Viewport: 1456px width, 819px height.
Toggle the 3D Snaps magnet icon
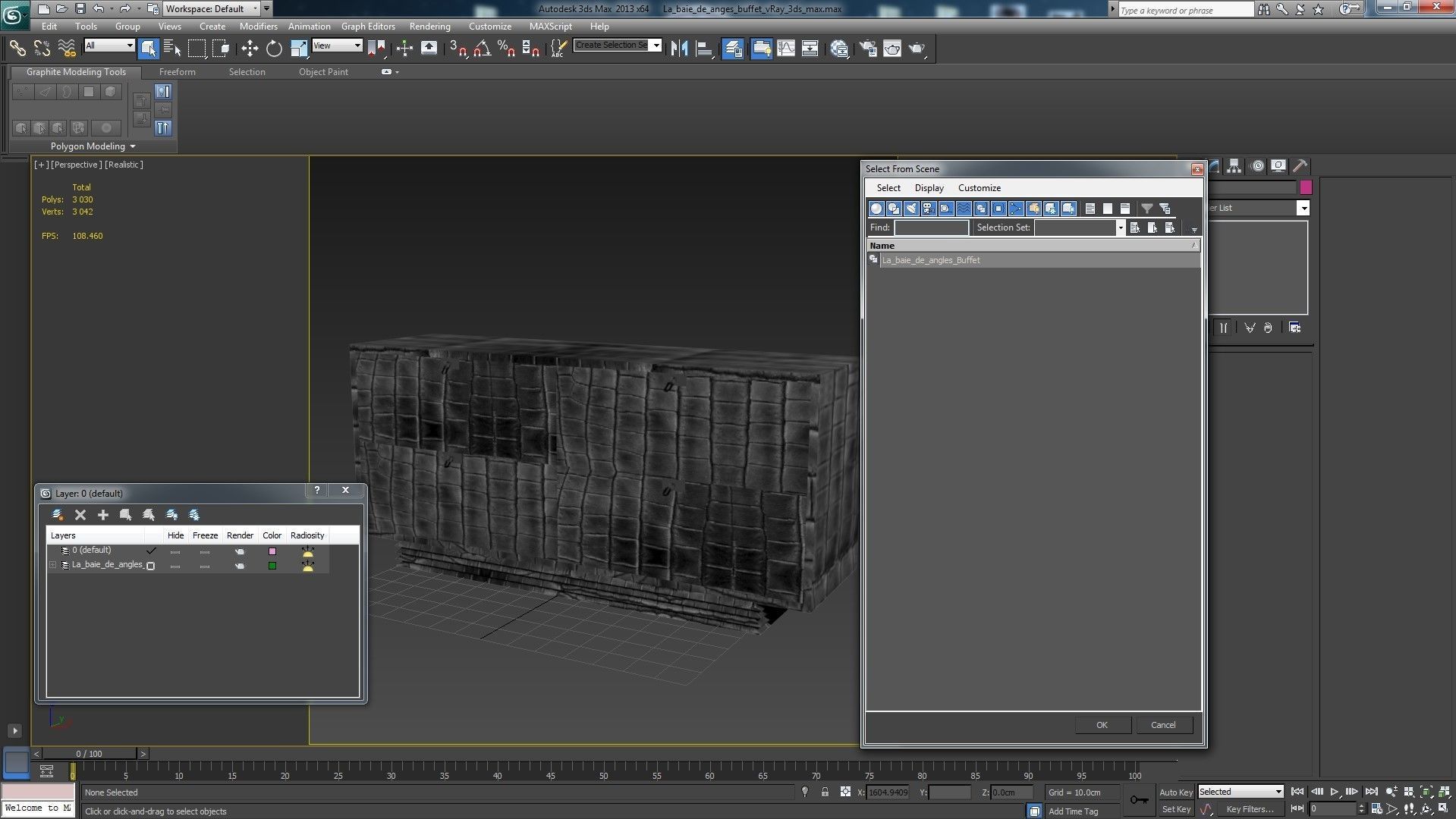pyautogui.click(x=458, y=49)
